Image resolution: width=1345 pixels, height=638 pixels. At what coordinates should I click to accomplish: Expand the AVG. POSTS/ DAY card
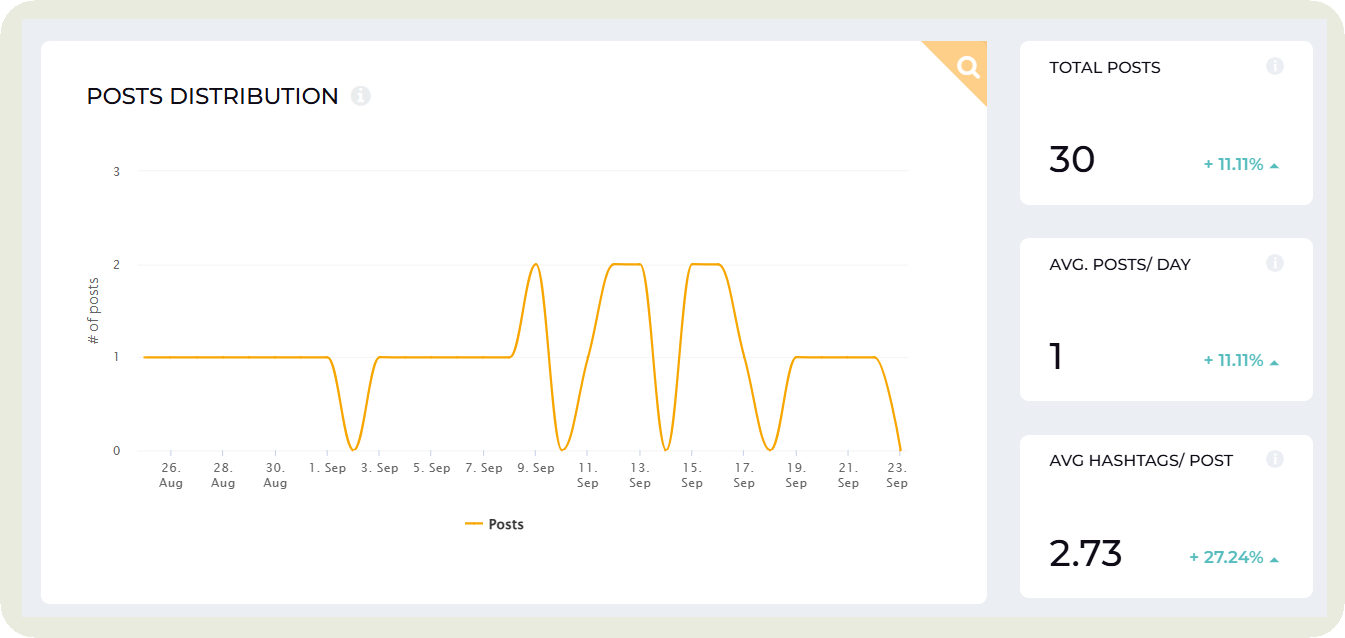click(1165, 318)
